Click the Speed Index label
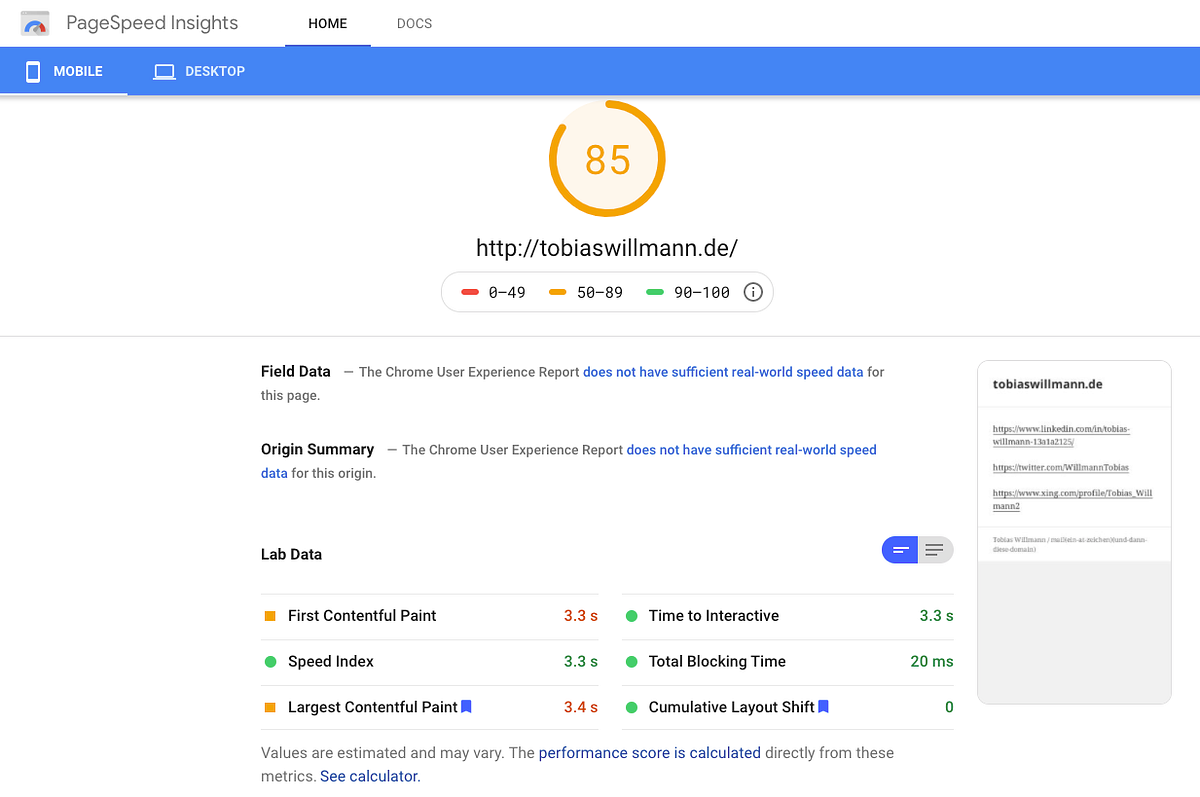1200x797 pixels. click(x=331, y=662)
